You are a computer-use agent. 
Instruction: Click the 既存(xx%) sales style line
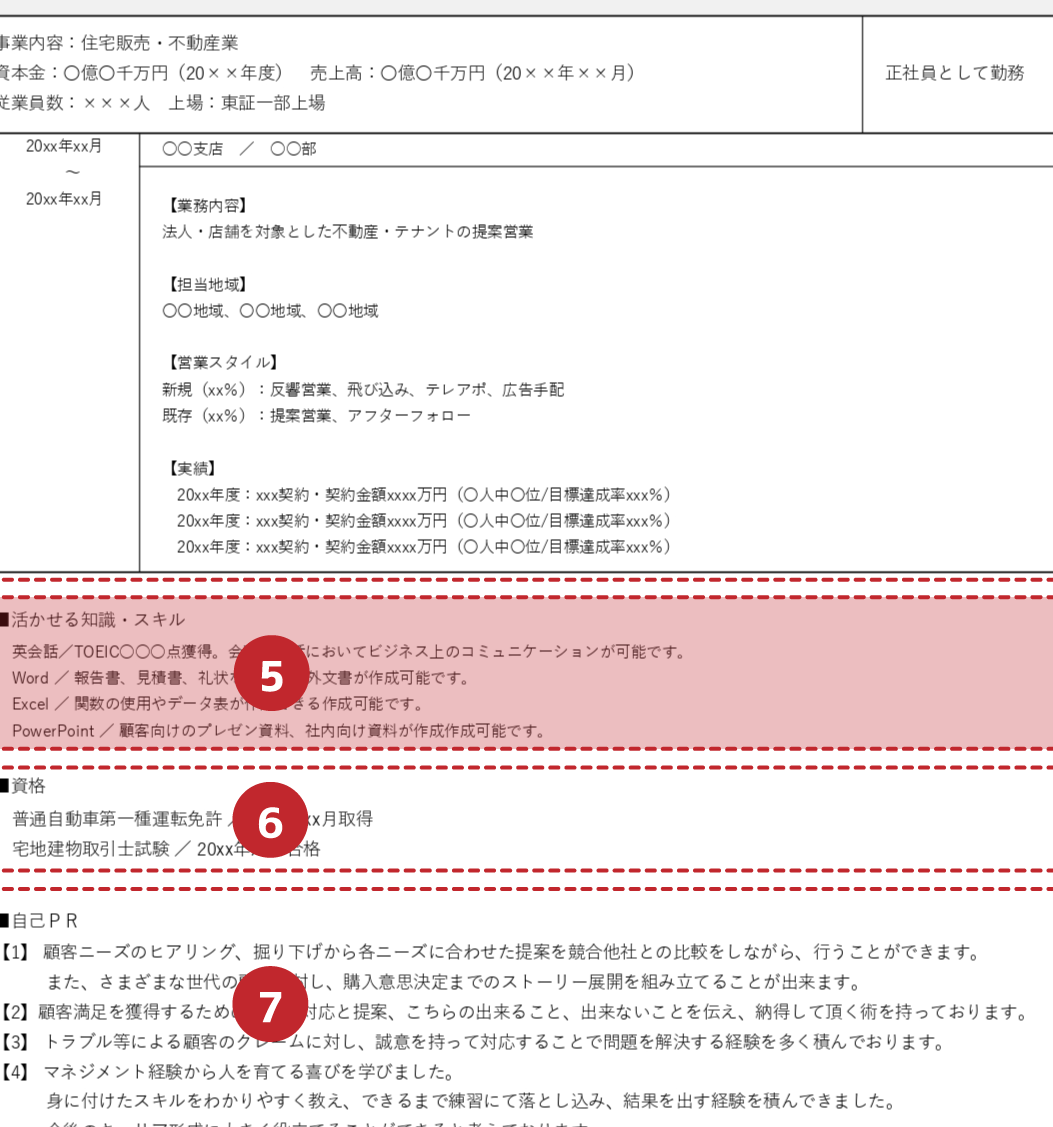coord(316,415)
